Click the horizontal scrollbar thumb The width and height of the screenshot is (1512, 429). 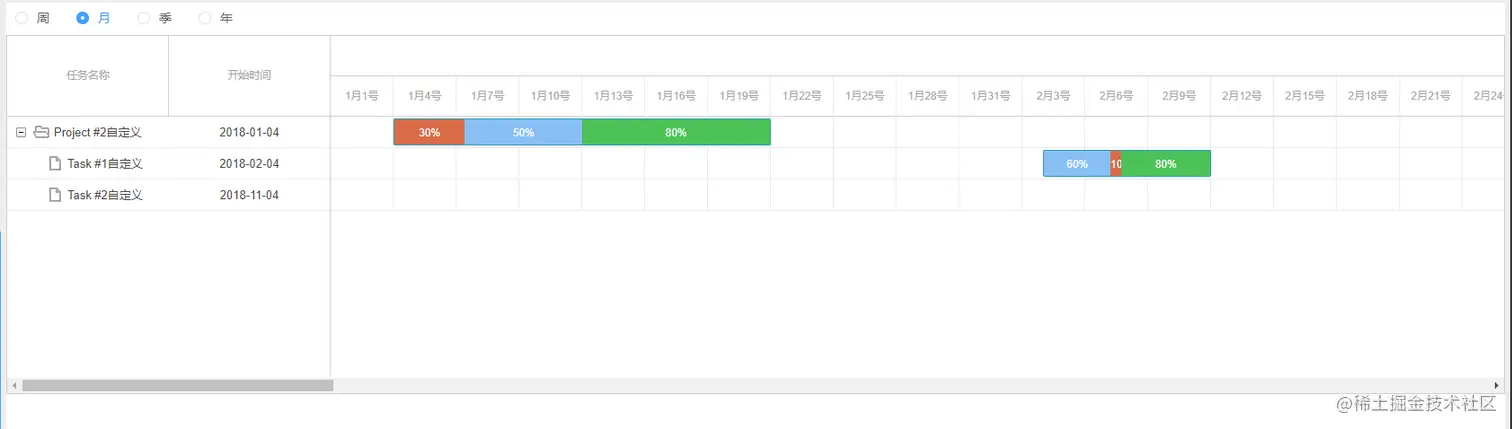[x=178, y=385]
